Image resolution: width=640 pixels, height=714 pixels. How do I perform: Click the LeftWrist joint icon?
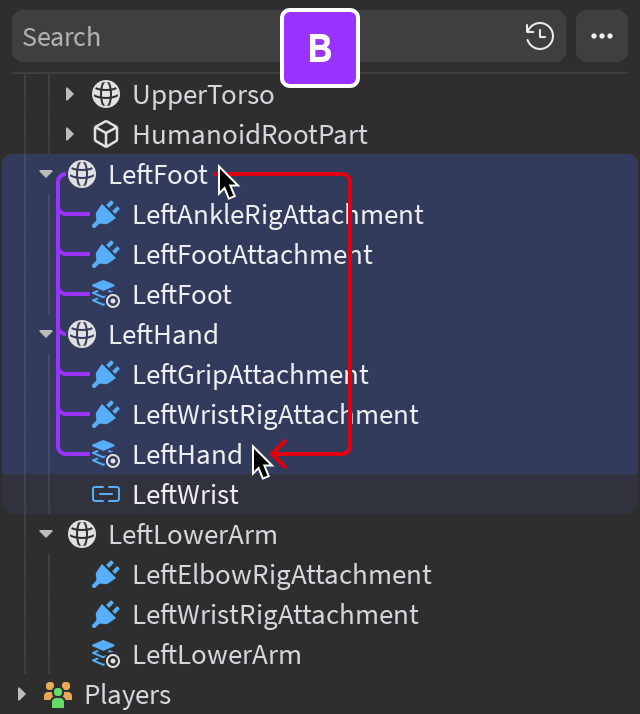point(105,494)
